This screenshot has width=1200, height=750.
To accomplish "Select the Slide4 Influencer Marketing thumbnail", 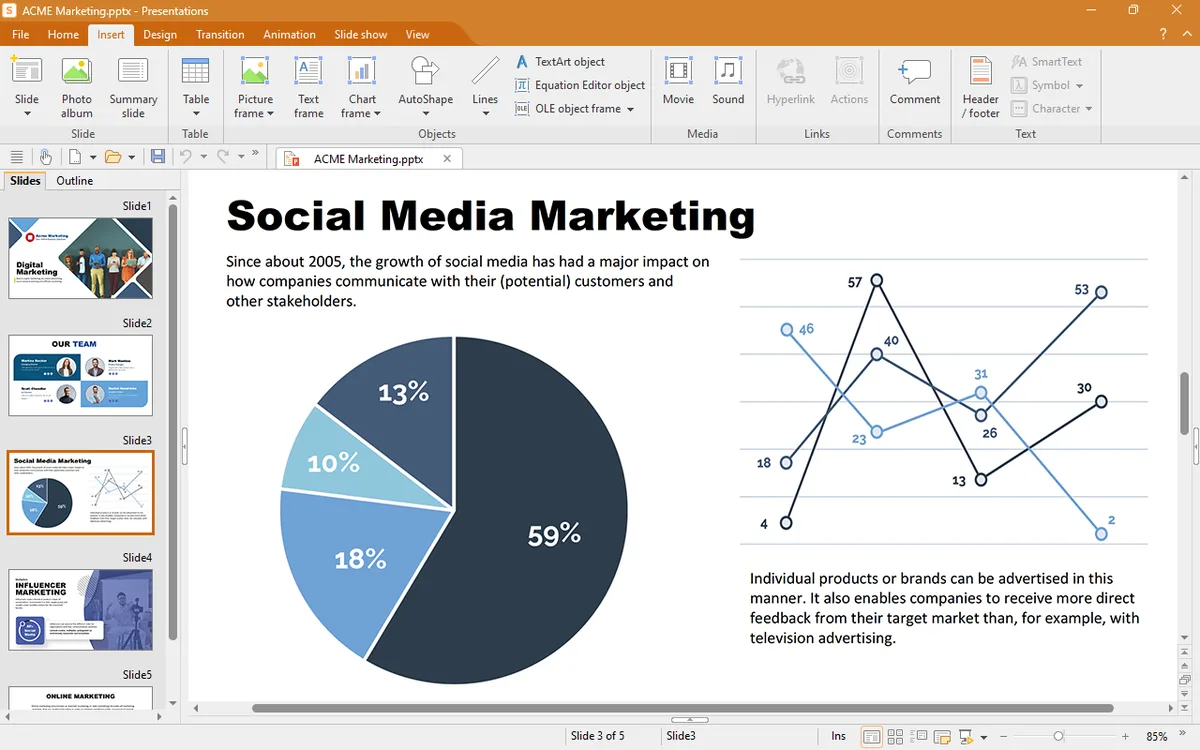I will (x=81, y=610).
